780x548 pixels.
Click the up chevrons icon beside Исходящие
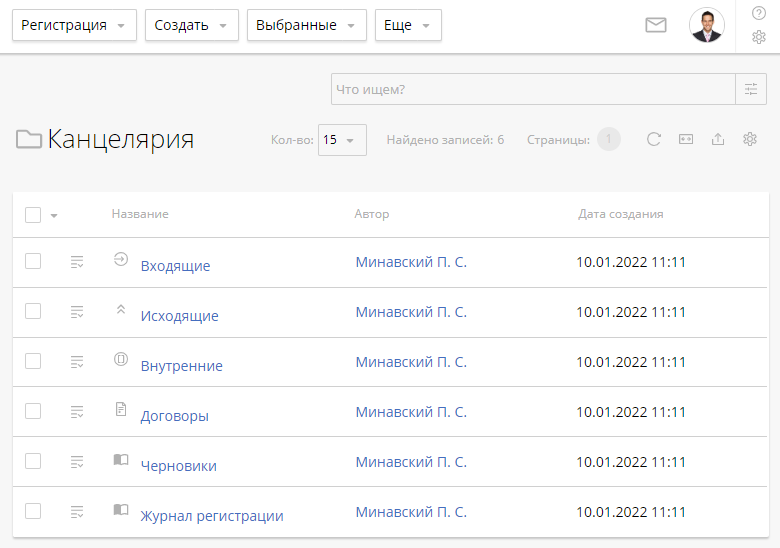[x=121, y=309]
